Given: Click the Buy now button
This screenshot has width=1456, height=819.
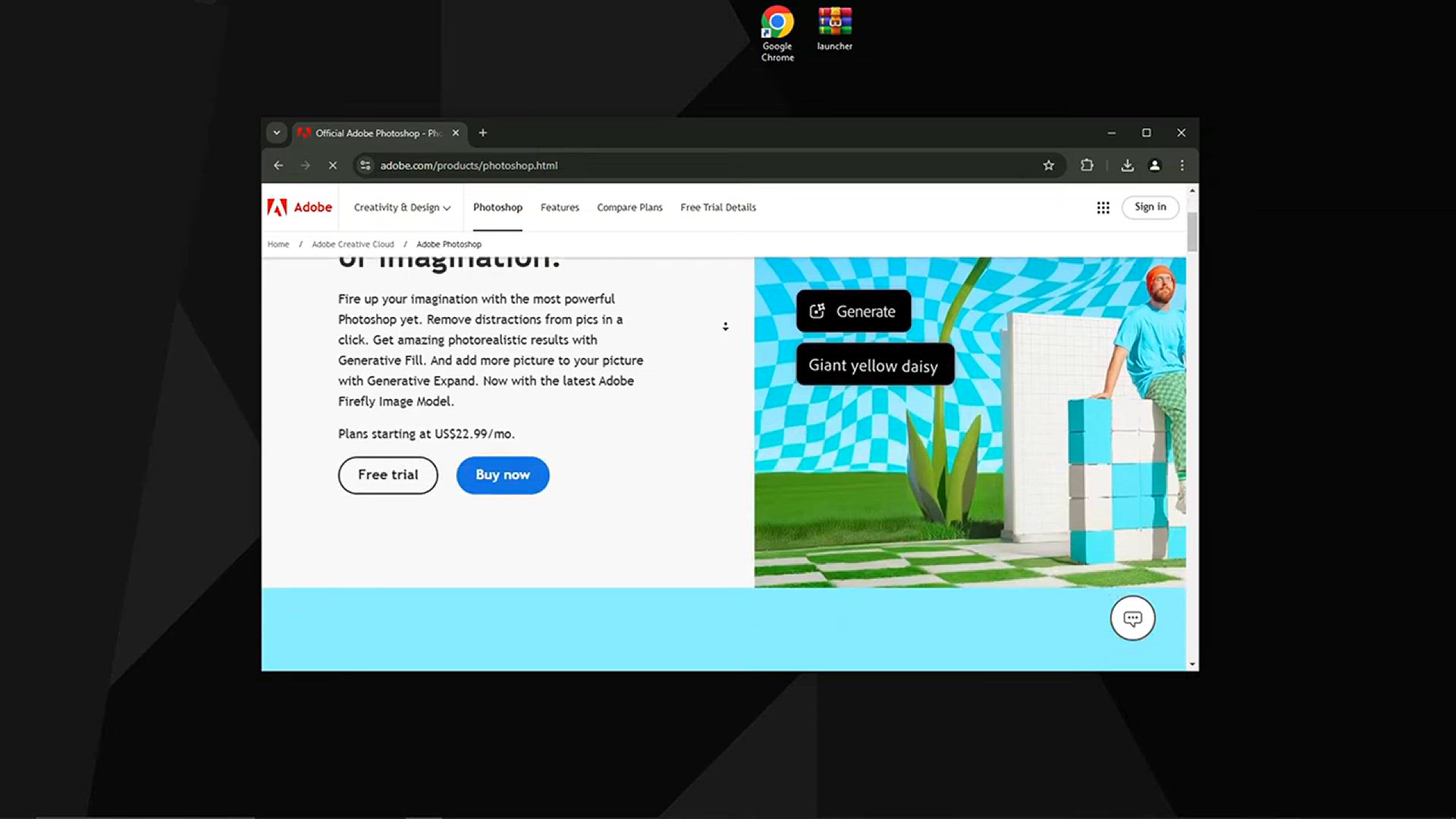Looking at the screenshot, I should tap(503, 475).
